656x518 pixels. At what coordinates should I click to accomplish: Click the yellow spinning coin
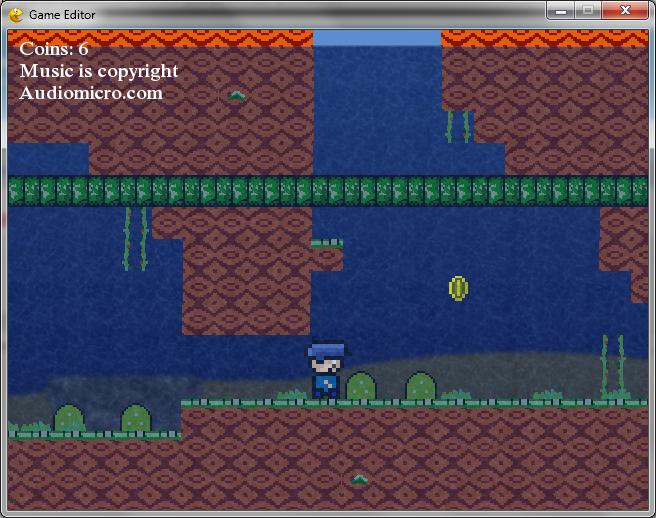[x=458, y=288]
